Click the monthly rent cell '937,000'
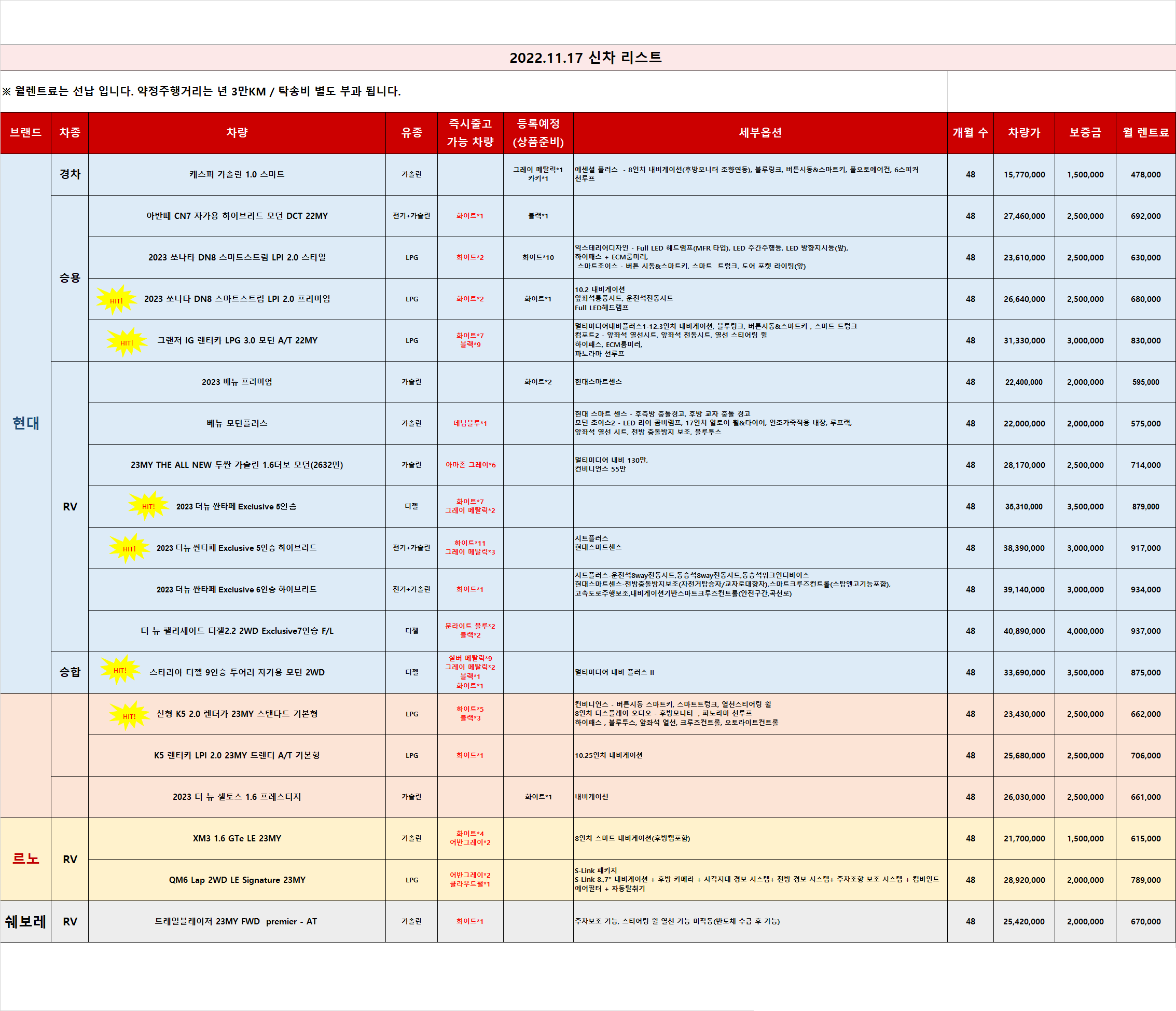Image resolution: width=1176 pixels, height=1011 pixels. pos(1146,631)
